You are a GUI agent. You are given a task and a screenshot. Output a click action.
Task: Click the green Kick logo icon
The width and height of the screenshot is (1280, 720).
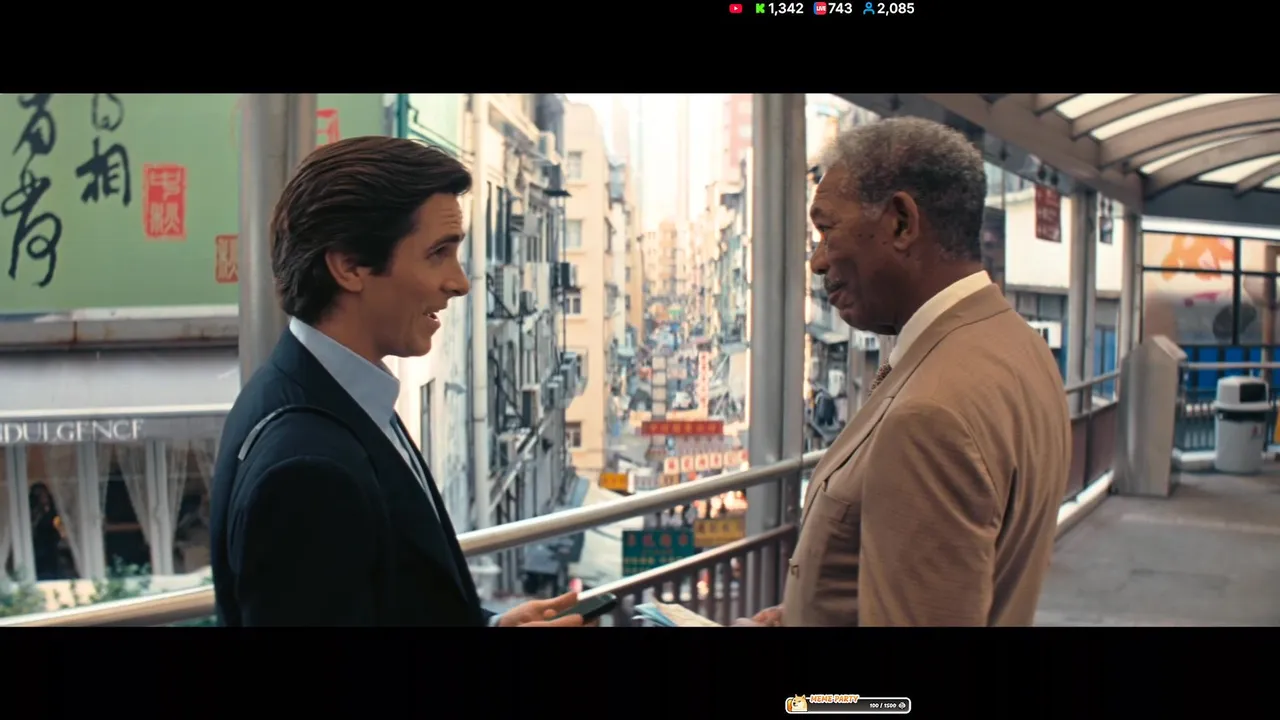[x=760, y=8]
